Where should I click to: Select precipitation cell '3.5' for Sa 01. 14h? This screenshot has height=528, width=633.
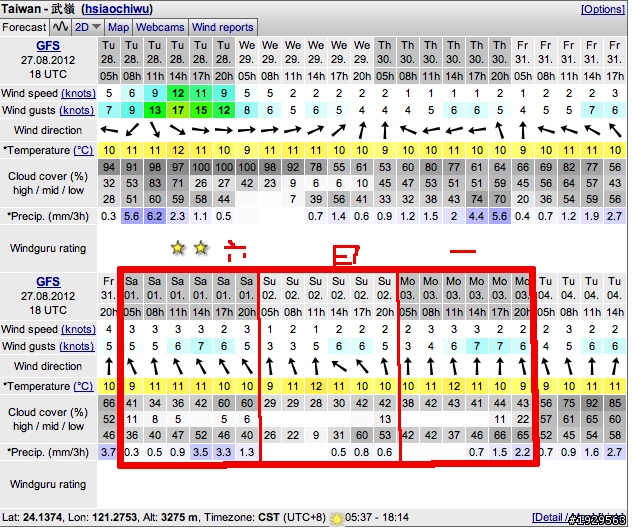tap(201, 452)
